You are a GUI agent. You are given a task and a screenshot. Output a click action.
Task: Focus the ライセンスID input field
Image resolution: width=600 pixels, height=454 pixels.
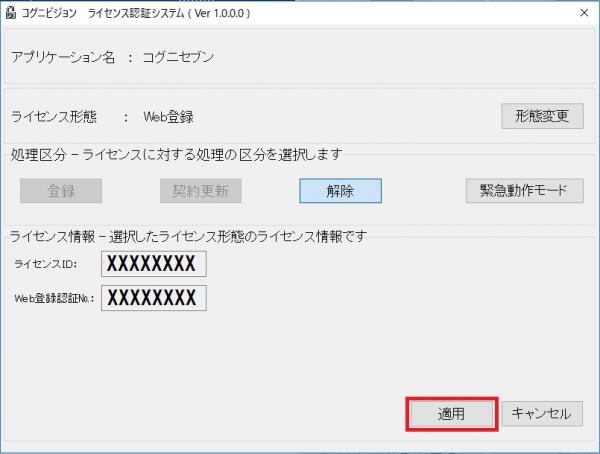click(x=154, y=264)
